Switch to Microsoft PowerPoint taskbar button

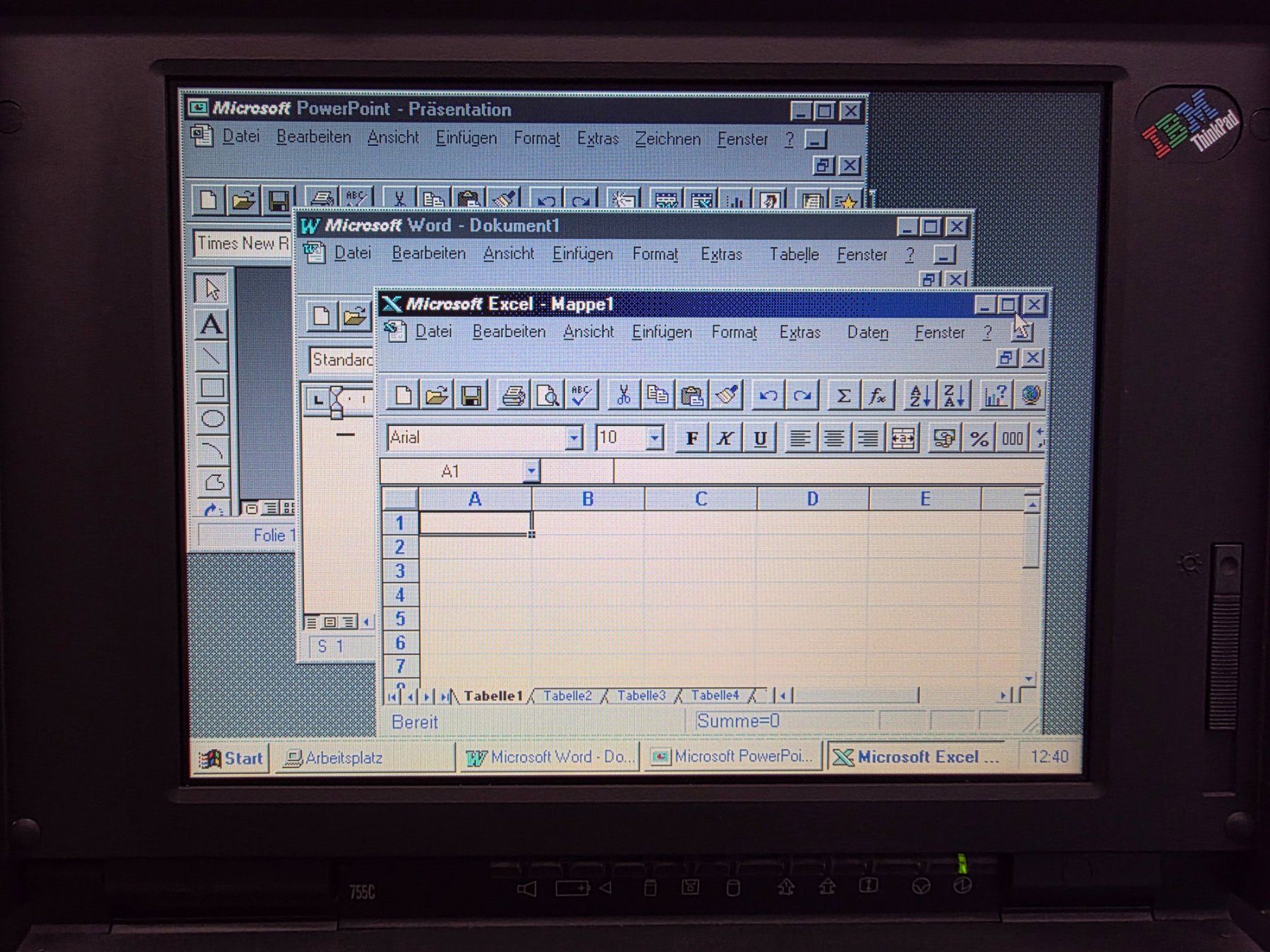tap(734, 757)
